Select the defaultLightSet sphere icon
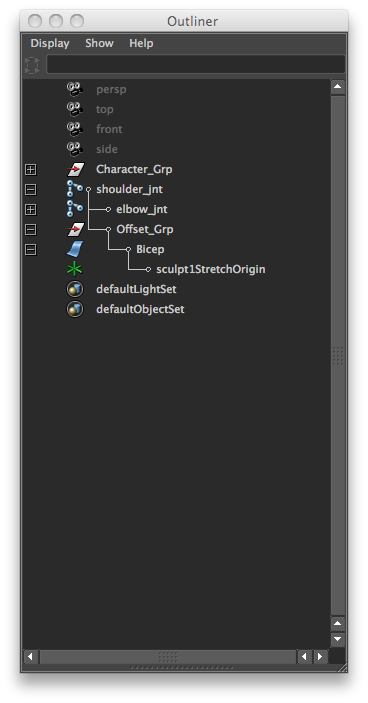This screenshot has height=703, width=368. click(x=75, y=289)
